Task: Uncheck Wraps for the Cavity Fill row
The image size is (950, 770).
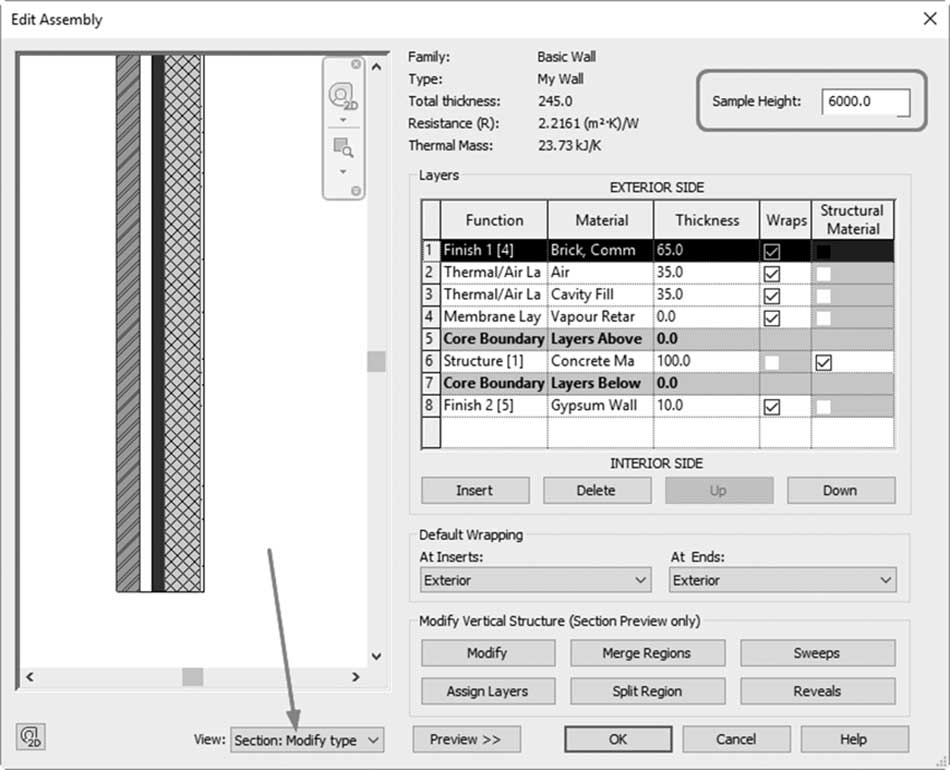Action: click(x=772, y=296)
